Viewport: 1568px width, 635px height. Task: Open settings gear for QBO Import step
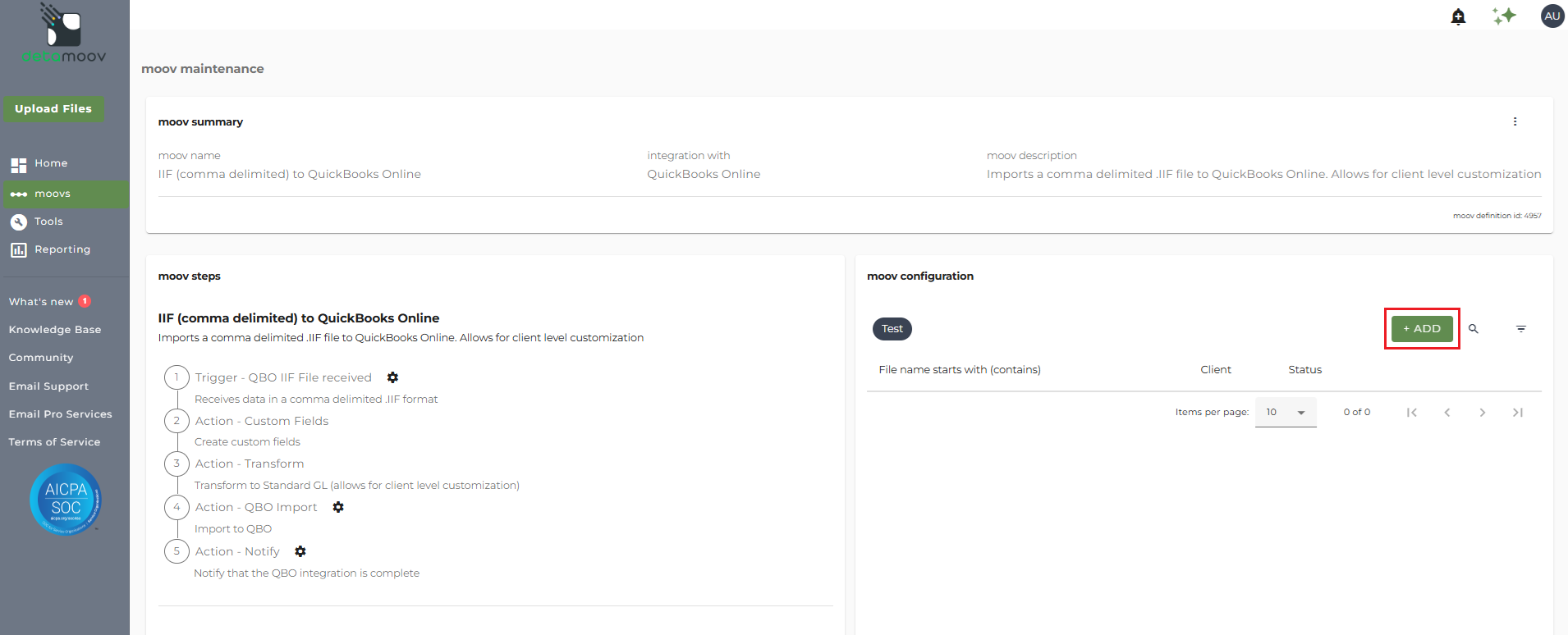coord(338,507)
